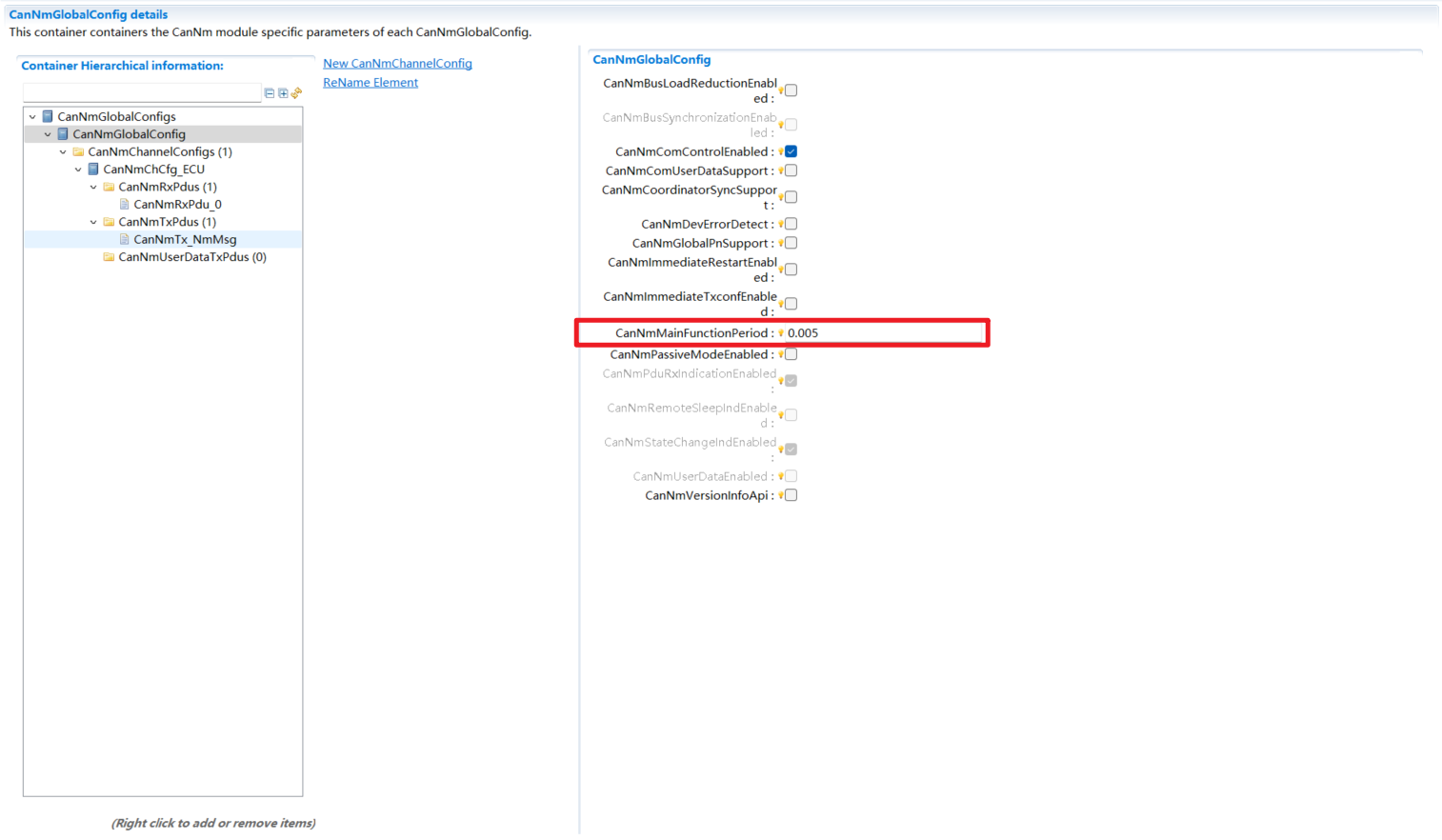The image size is (1442, 840).
Task: Enable the CanNmDevErrorDetect checkbox
Action: point(791,223)
